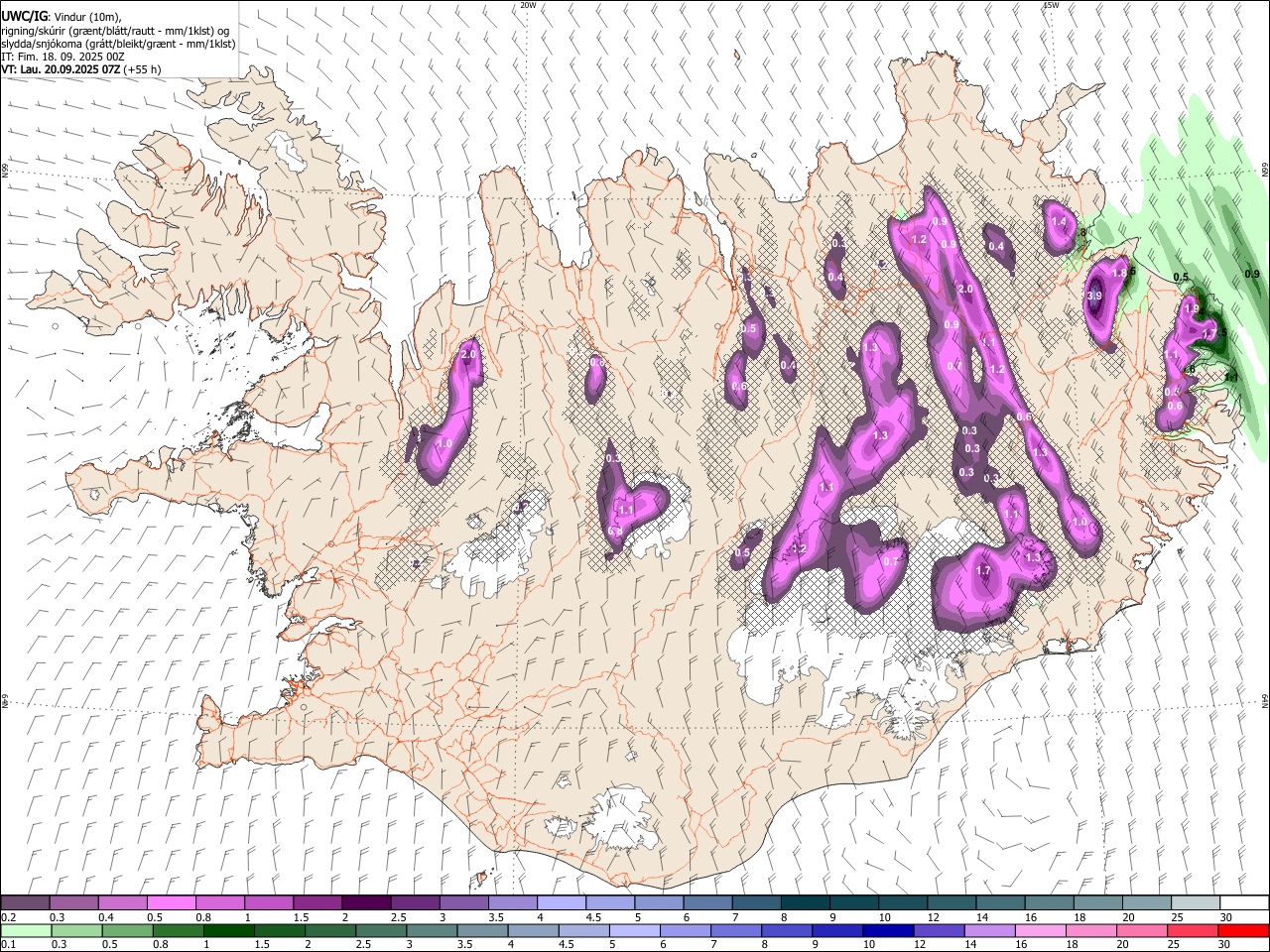Select the darkest purple swatch on the upper scale
This screenshot has width=1270, height=952.
tap(365, 902)
